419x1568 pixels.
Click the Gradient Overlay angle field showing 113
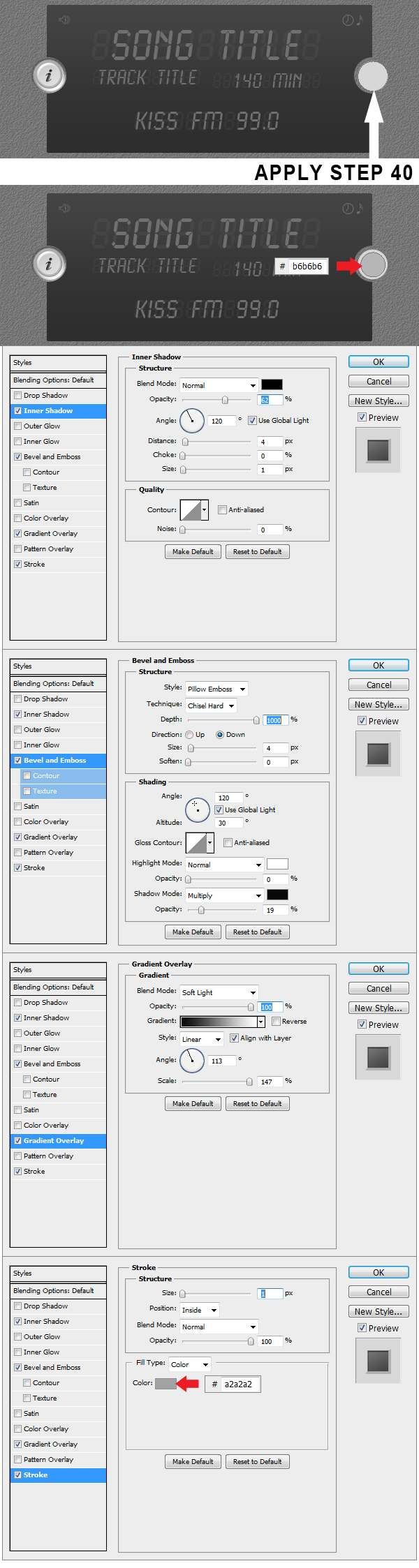click(223, 1061)
